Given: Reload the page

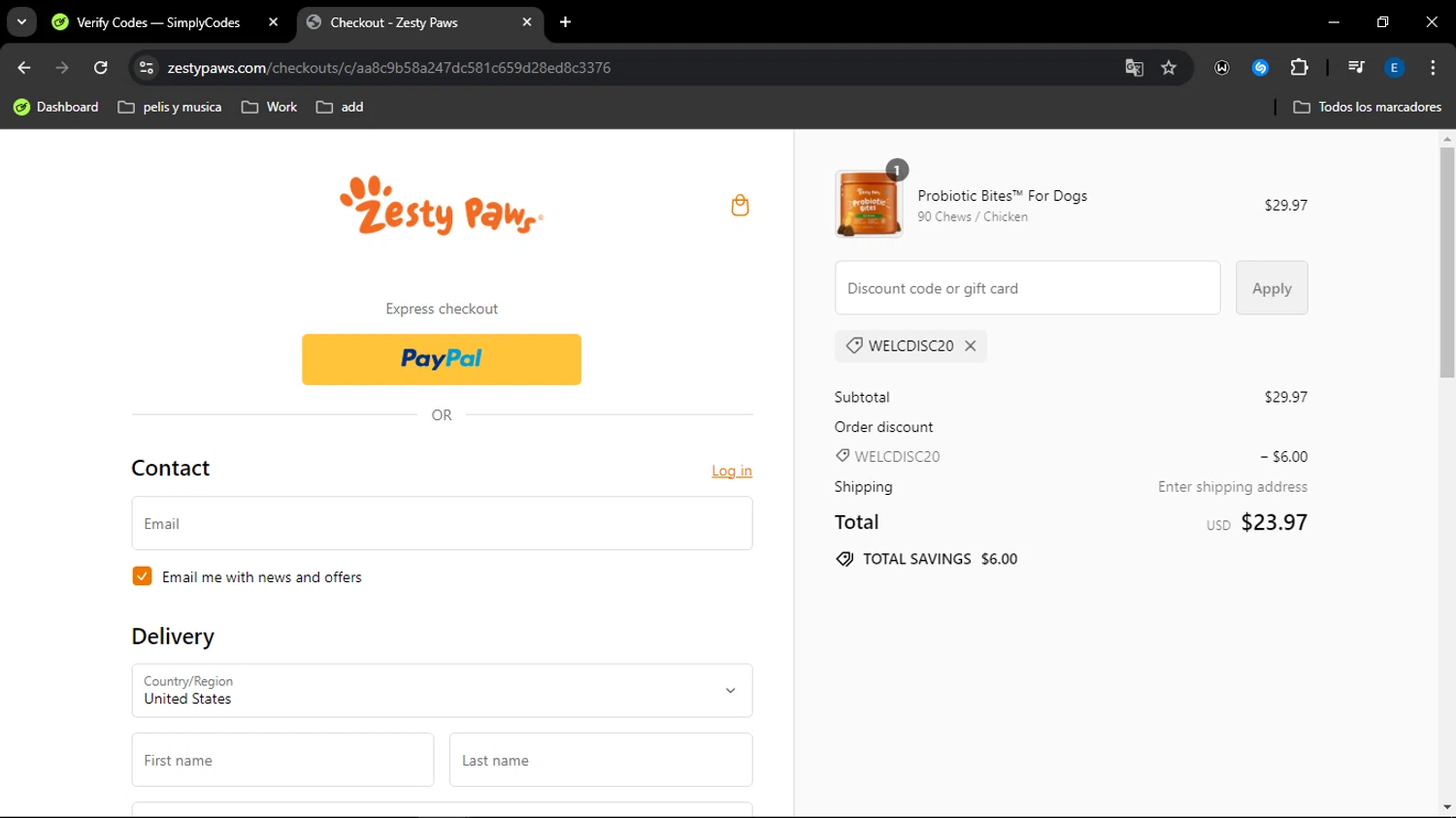Looking at the screenshot, I should [101, 68].
